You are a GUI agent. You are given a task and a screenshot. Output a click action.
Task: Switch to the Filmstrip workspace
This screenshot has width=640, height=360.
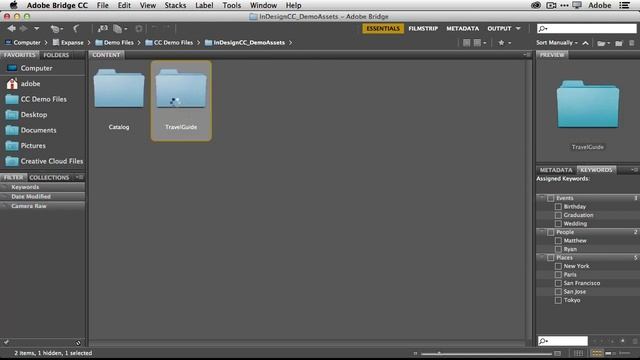pyautogui.click(x=423, y=29)
